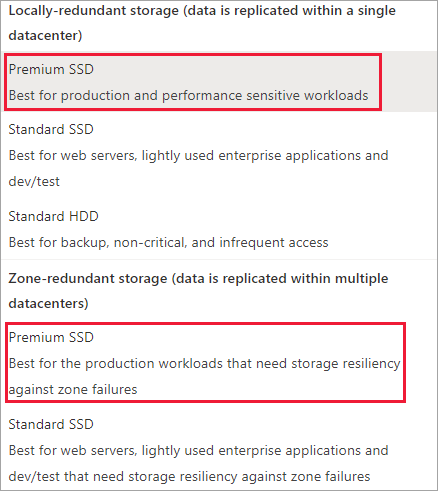Click the highlighted gray area right of Premium SSD
The height and width of the screenshot is (491, 438).
(x=409, y=82)
